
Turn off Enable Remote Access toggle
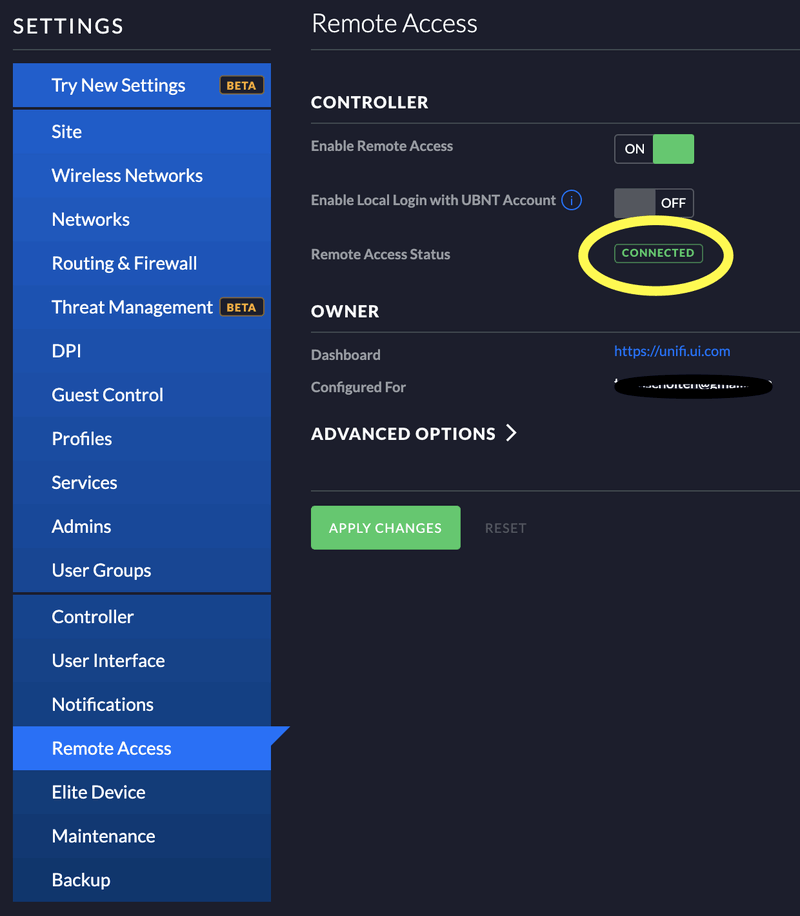(654, 149)
